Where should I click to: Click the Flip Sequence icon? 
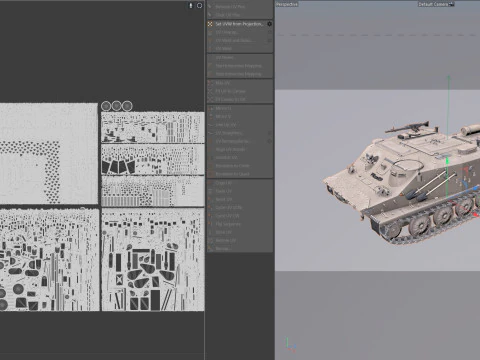click(x=210, y=224)
